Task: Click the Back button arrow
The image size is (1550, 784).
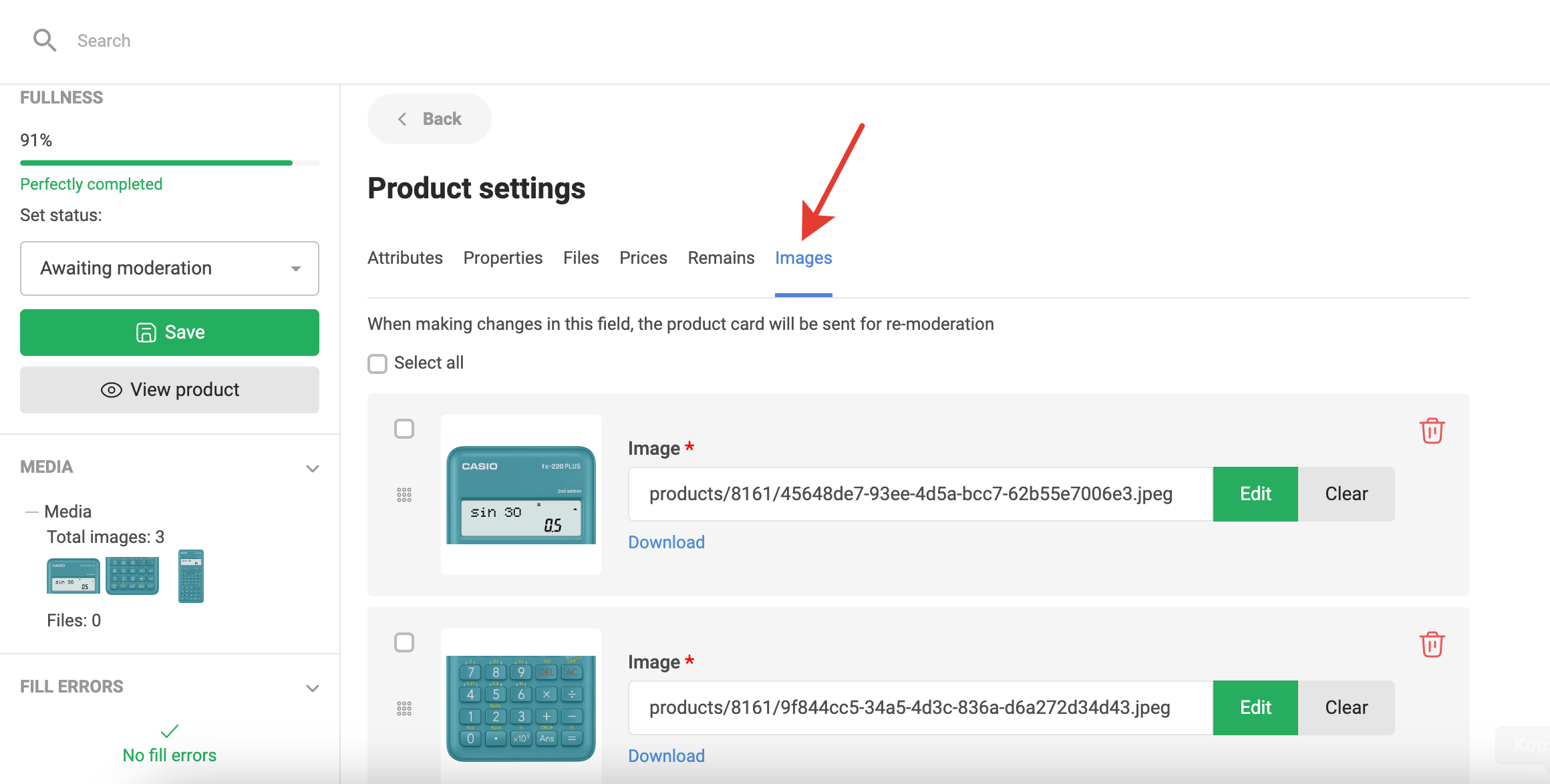Action: click(402, 119)
